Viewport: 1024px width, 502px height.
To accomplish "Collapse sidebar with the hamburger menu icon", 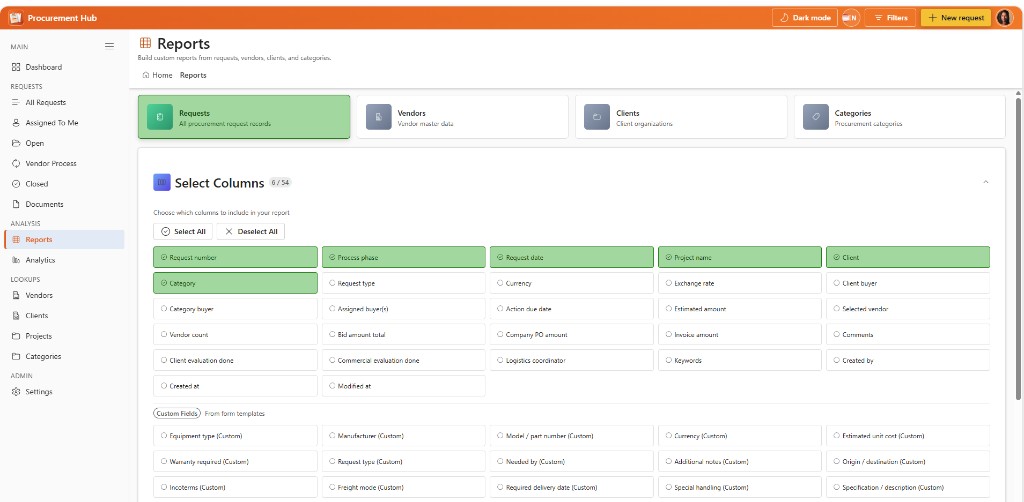I will (110, 46).
